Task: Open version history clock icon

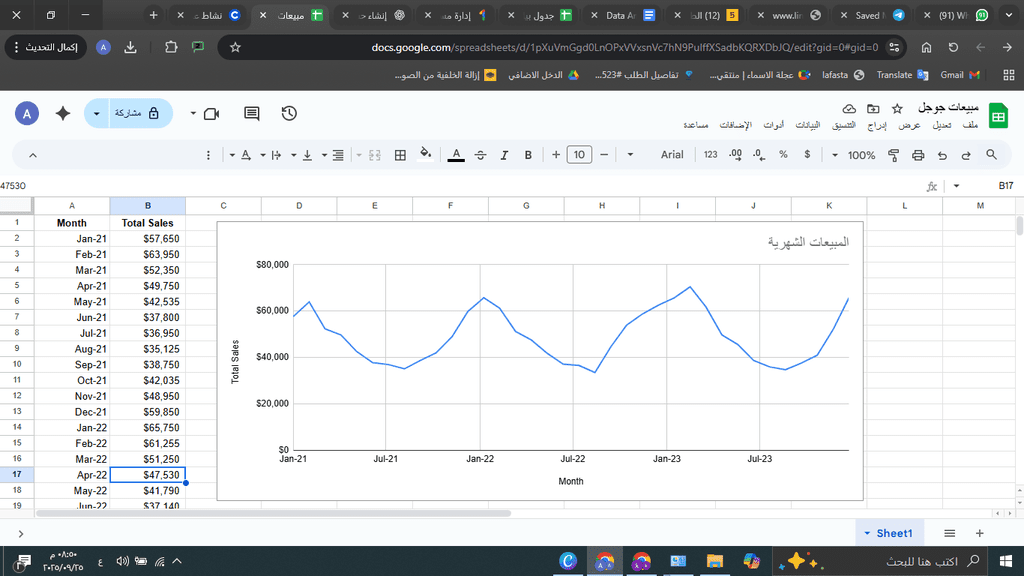Action: coord(289,114)
